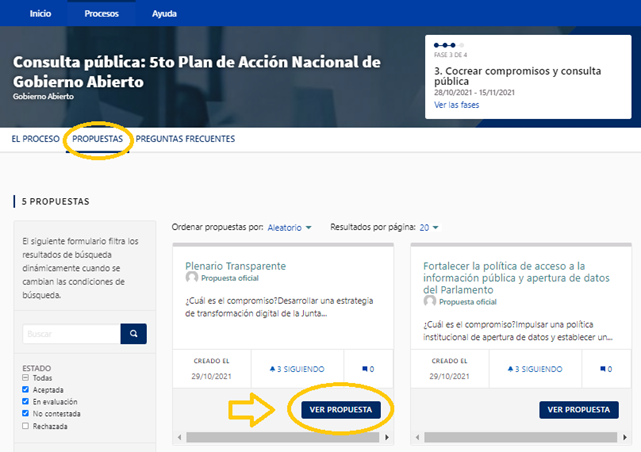Toggle the Todas state checkbox
Viewport: 641px width, 452px height.
point(25,378)
